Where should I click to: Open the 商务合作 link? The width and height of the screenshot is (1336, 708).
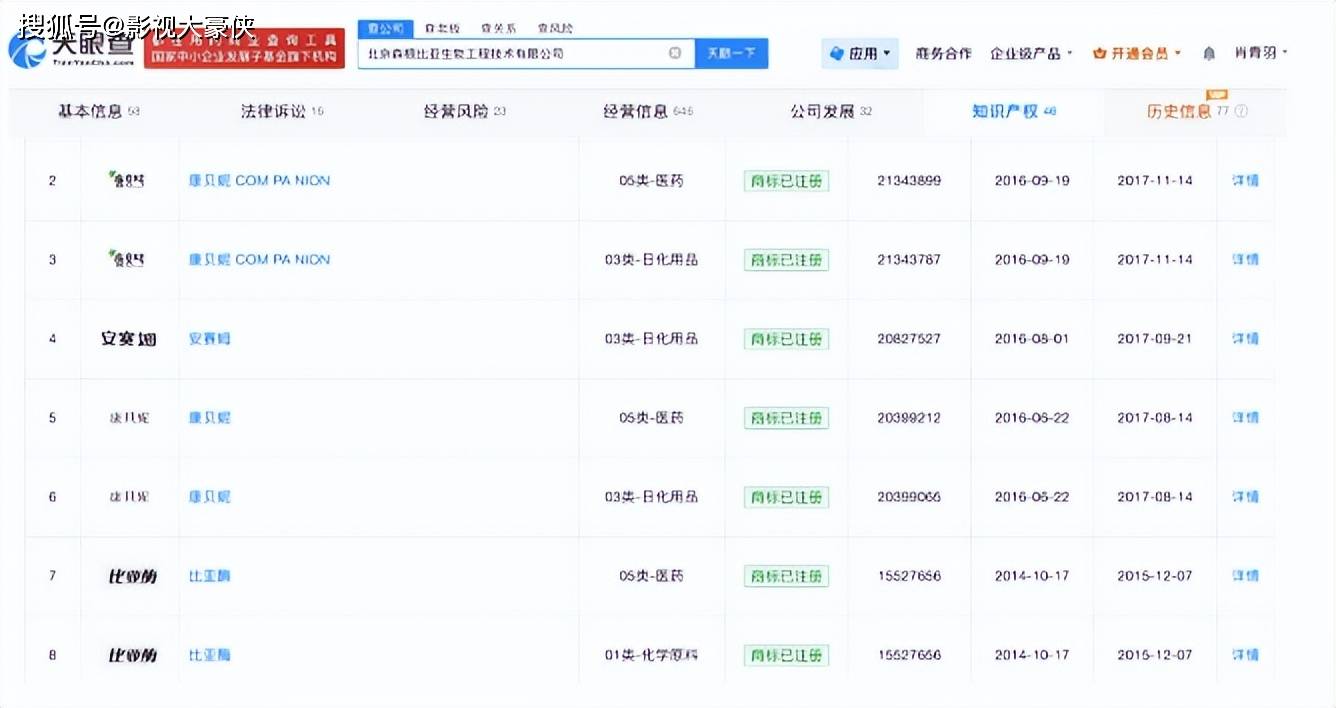[x=943, y=53]
